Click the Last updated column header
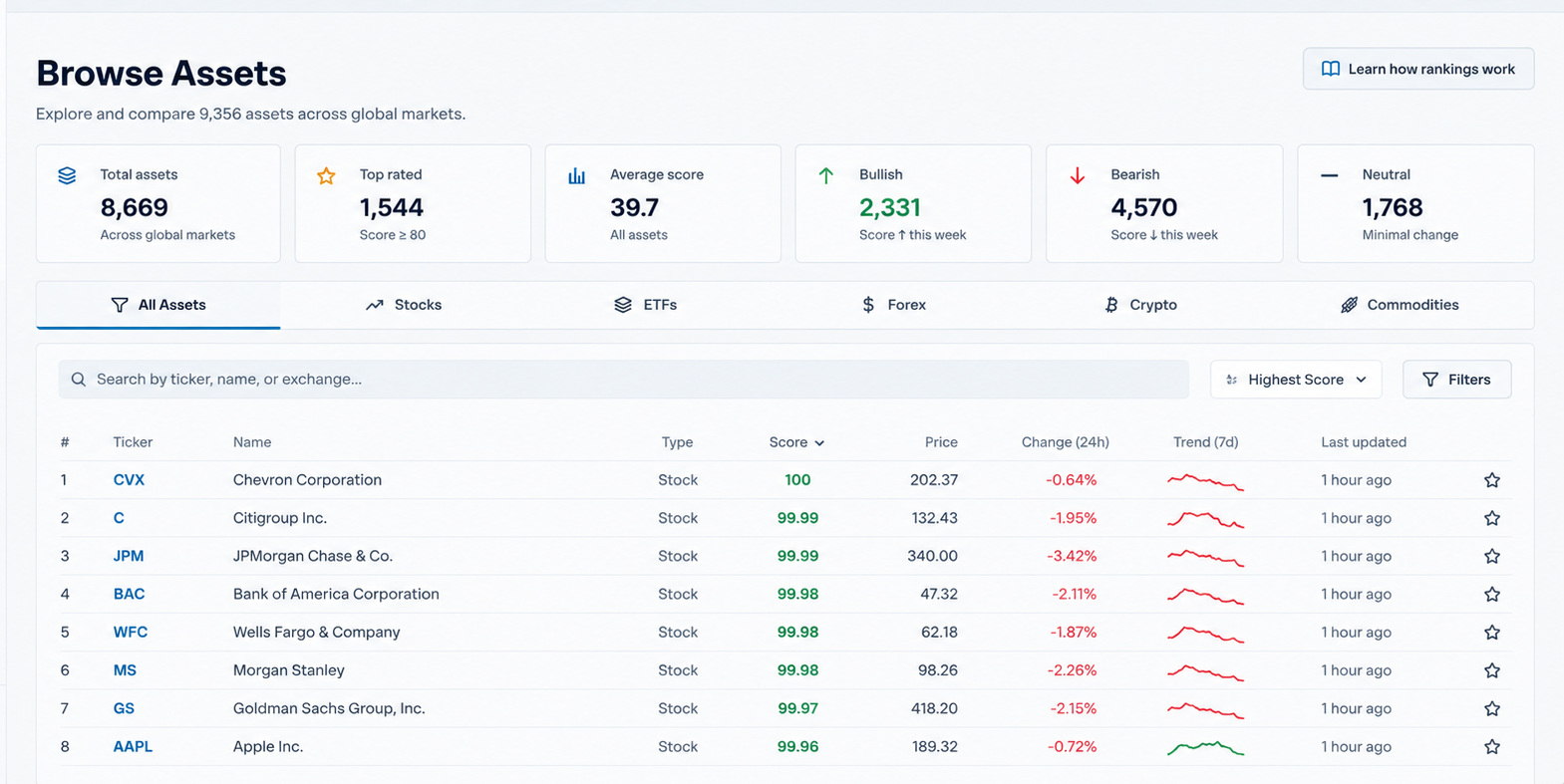 pos(1364,442)
